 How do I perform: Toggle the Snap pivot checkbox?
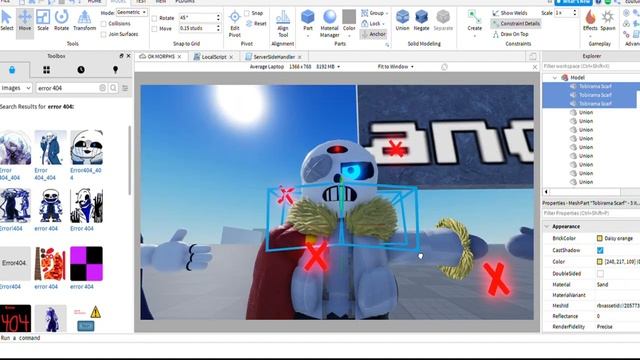(x=247, y=13)
